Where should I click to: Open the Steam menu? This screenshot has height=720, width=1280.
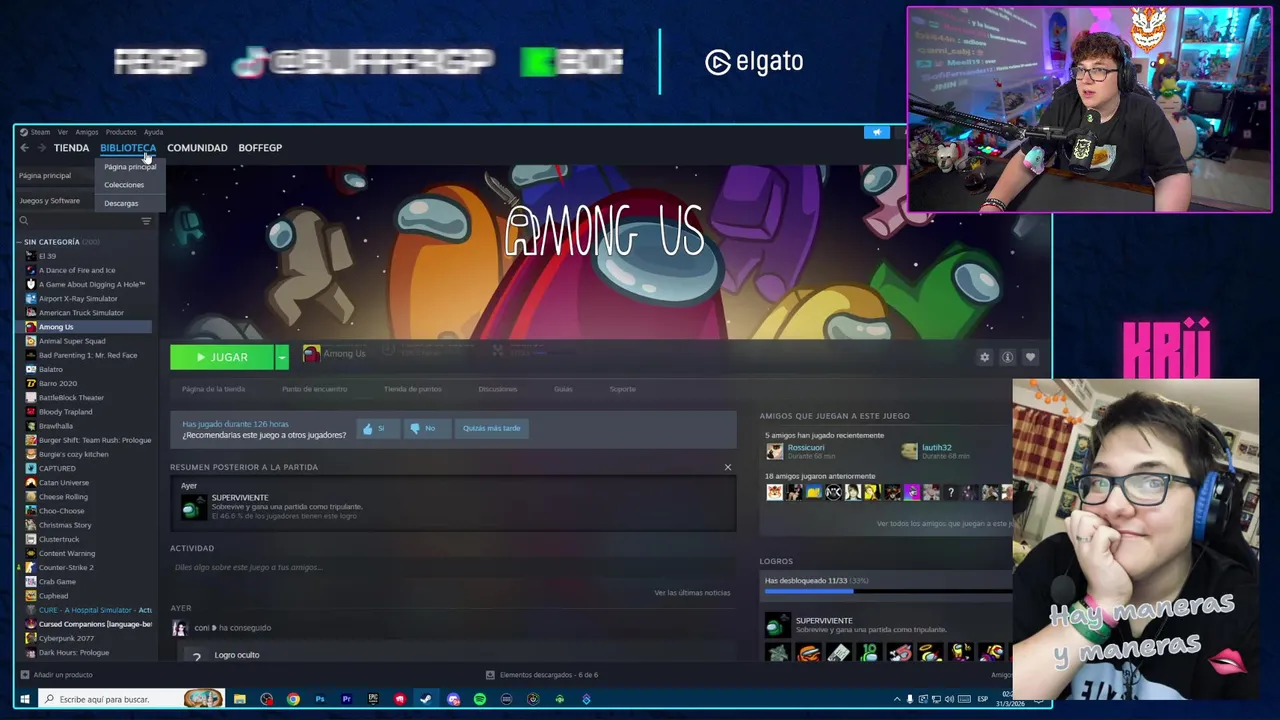36,132
